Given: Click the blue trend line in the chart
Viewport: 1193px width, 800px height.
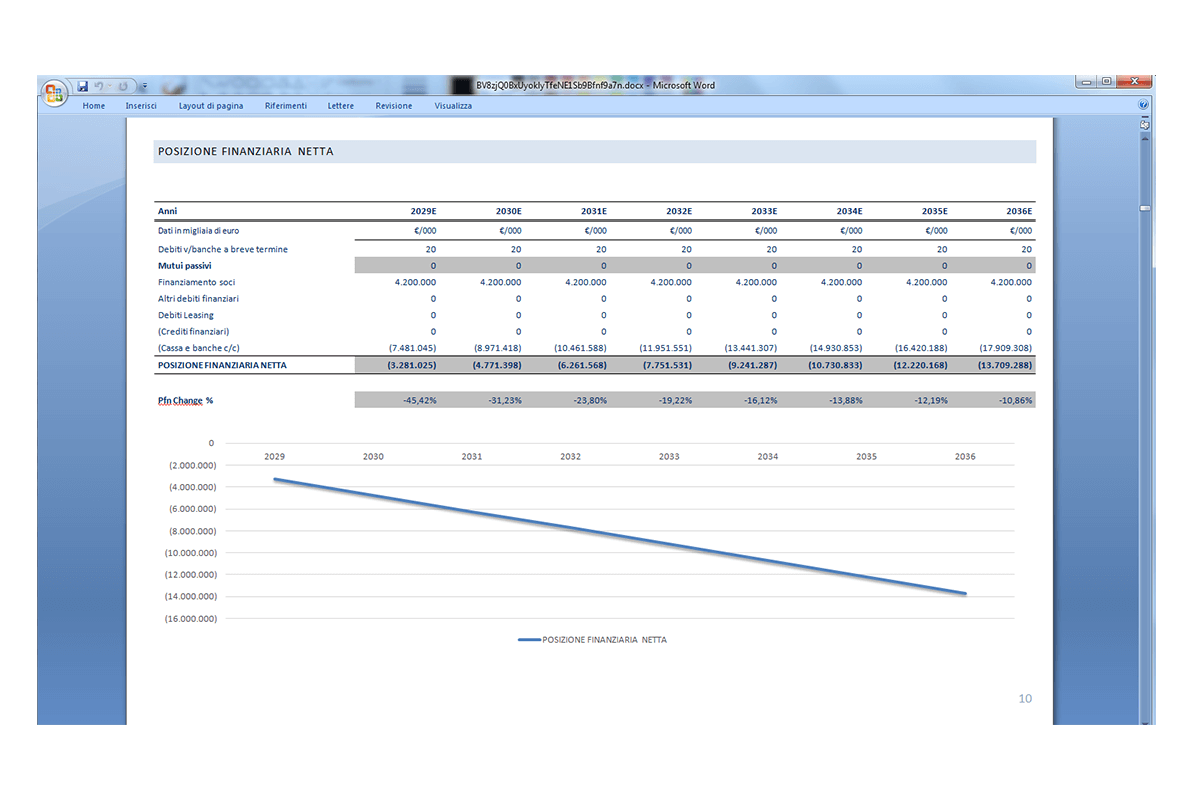Looking at the screenshot, I should 620,536.
